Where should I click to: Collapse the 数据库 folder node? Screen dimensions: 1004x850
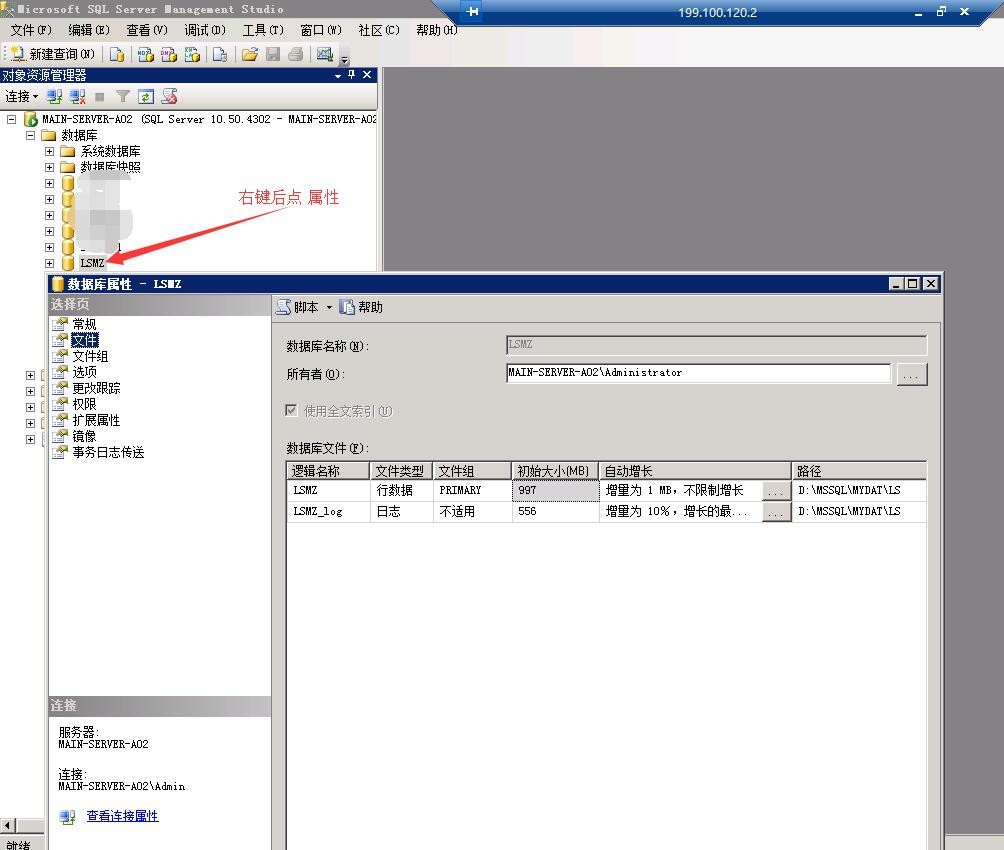[30, 135]
